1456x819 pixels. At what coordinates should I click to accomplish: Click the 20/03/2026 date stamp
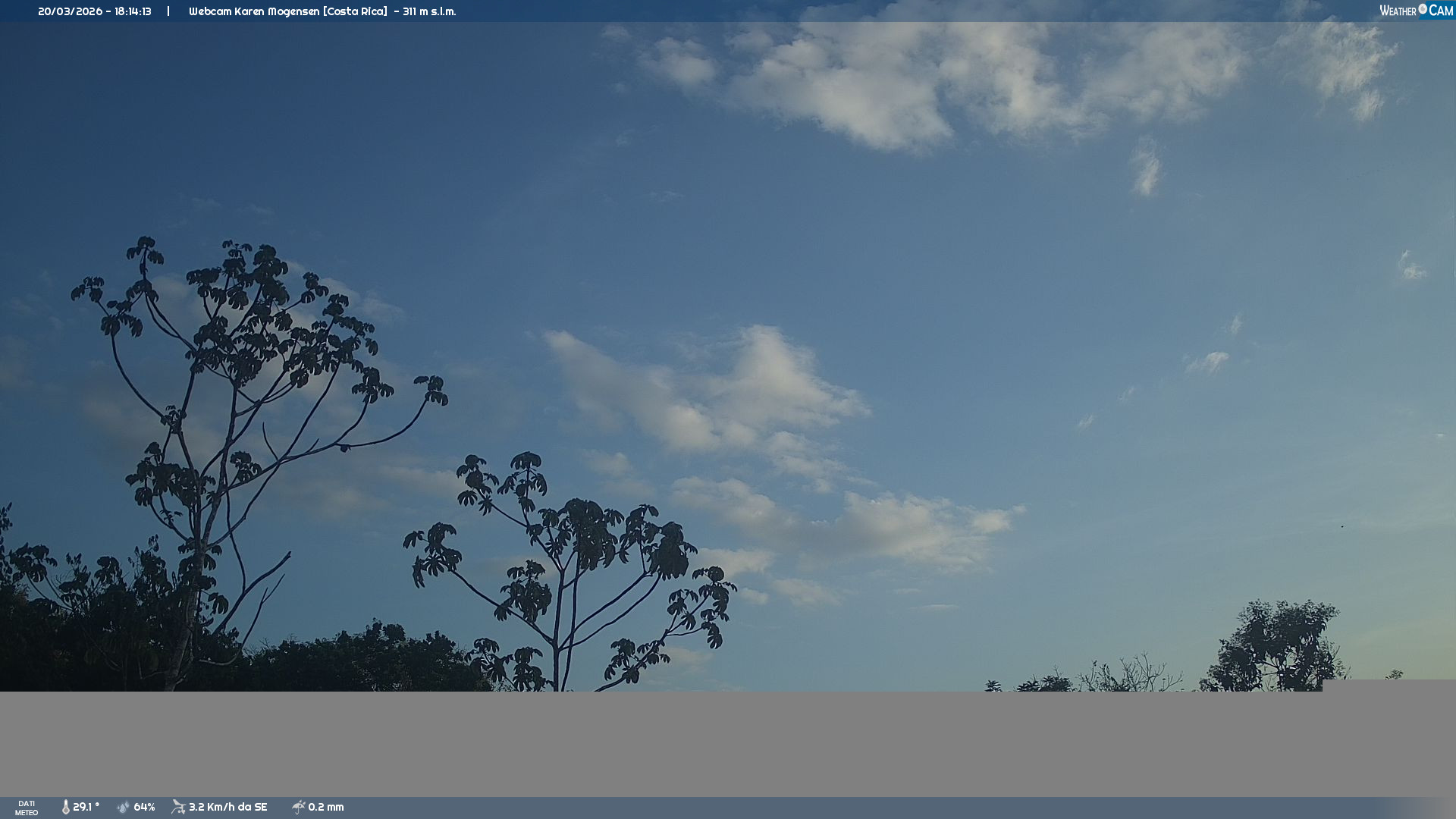[70, 11]
